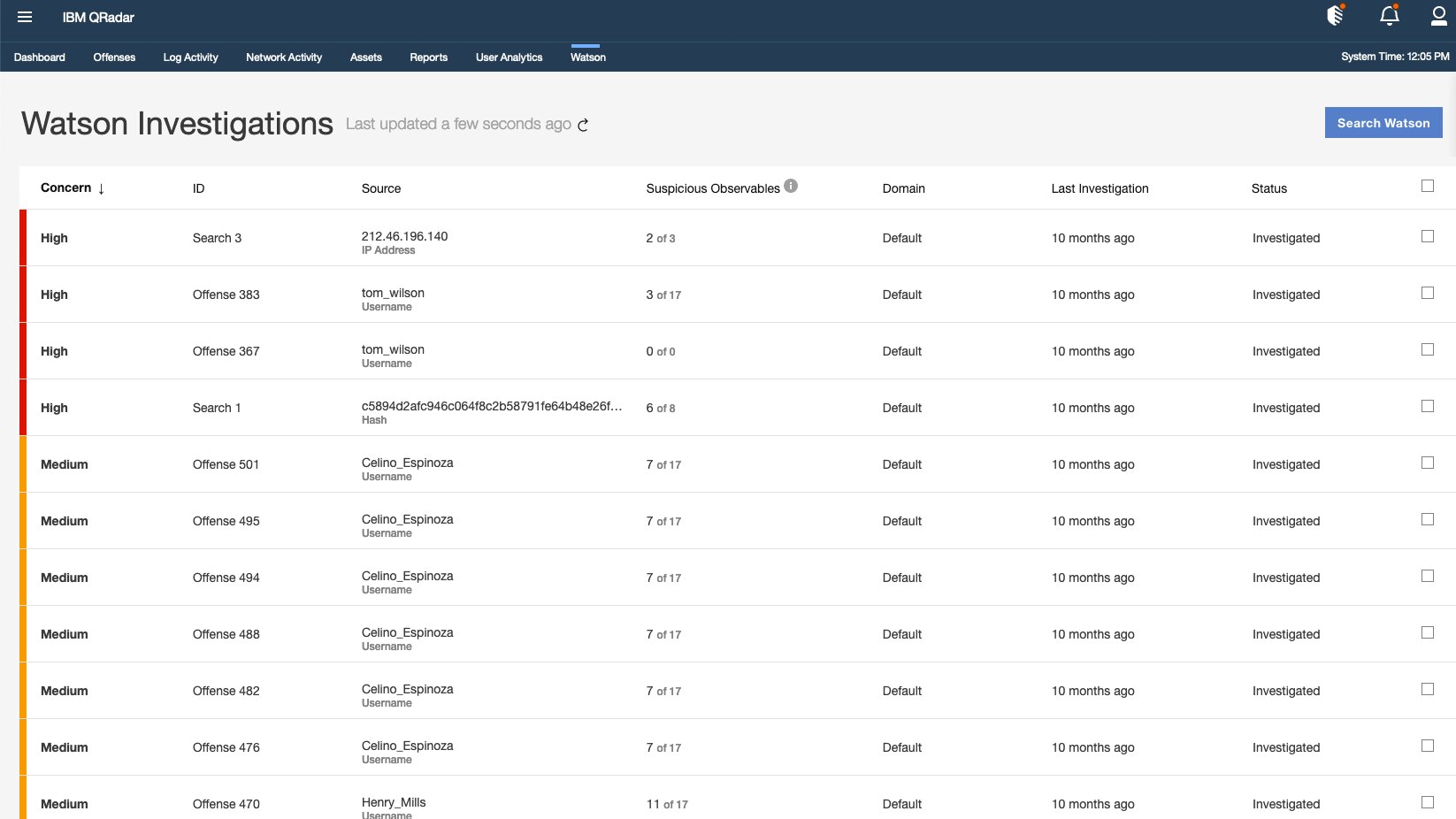Click the "3 of 17" observables value
The height and width of the screenshot is (819, 1456).
point(663,295)
